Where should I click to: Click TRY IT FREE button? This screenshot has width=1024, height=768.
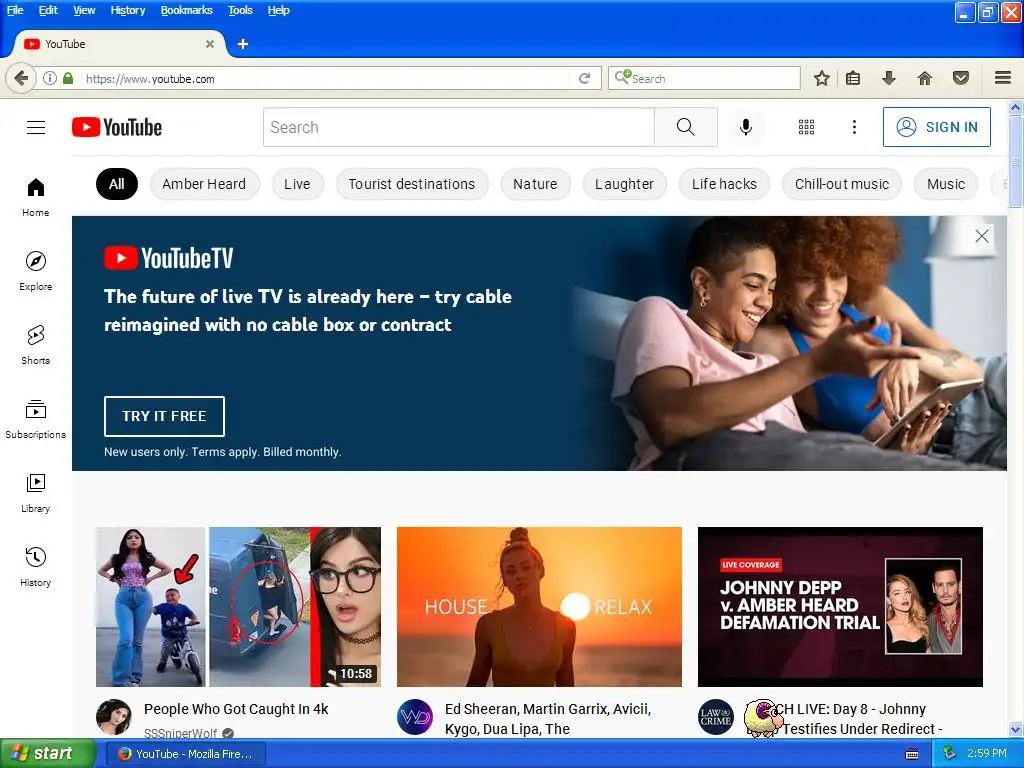click(x=165, y=416)
